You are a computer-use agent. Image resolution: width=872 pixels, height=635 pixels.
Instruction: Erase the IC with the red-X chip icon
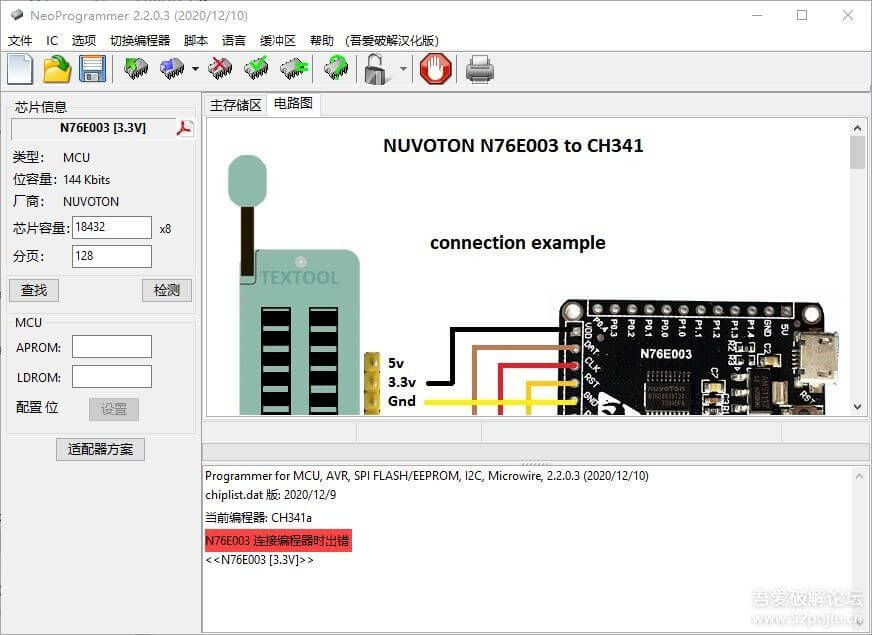point(220,69)
